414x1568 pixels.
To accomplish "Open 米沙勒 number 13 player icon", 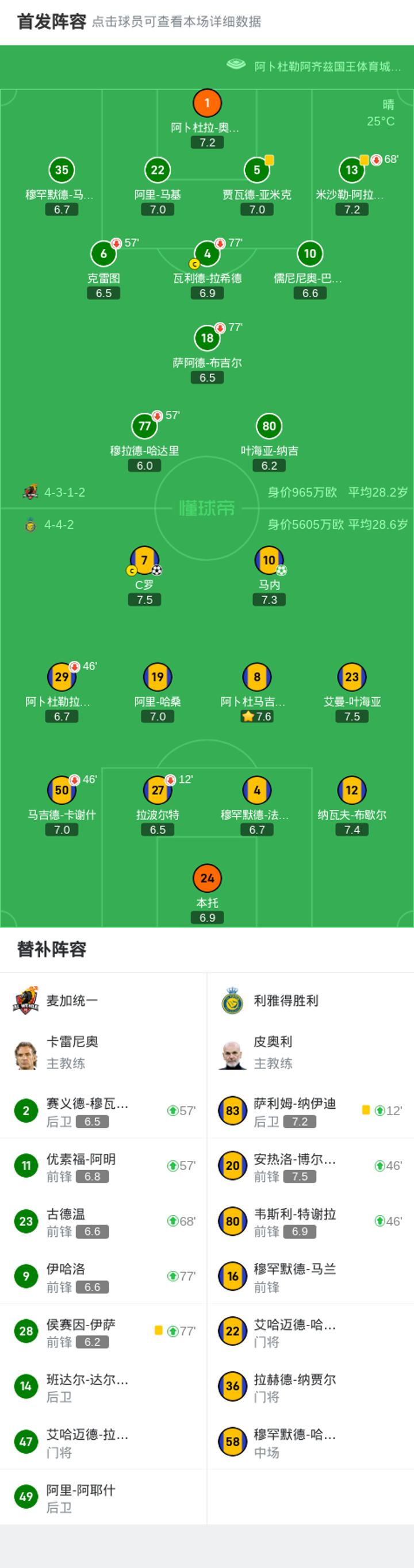I will click(x=352, y=170).
